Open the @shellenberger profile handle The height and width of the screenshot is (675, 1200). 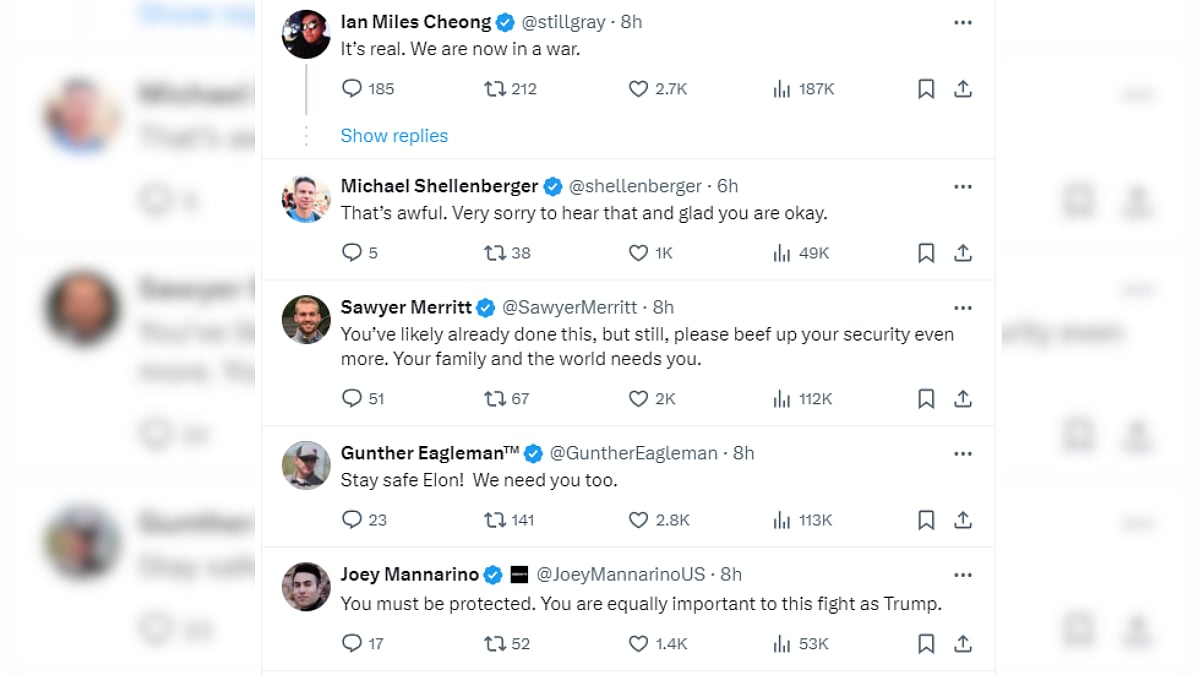pyautogui.click(x=635, y=186)
